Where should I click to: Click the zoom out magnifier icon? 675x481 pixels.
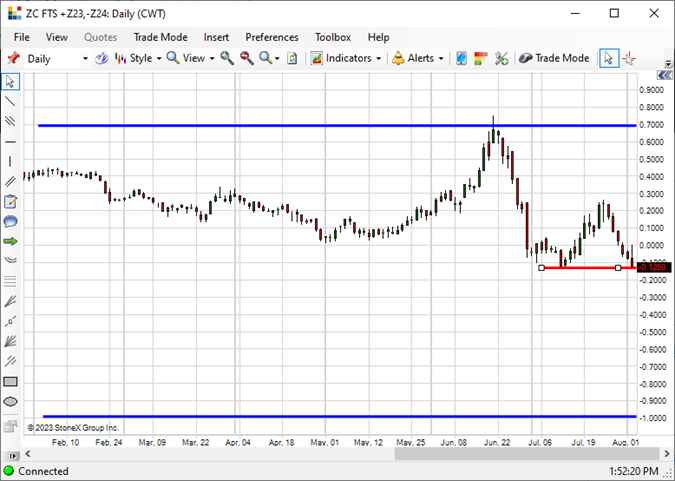pos(247,58)
